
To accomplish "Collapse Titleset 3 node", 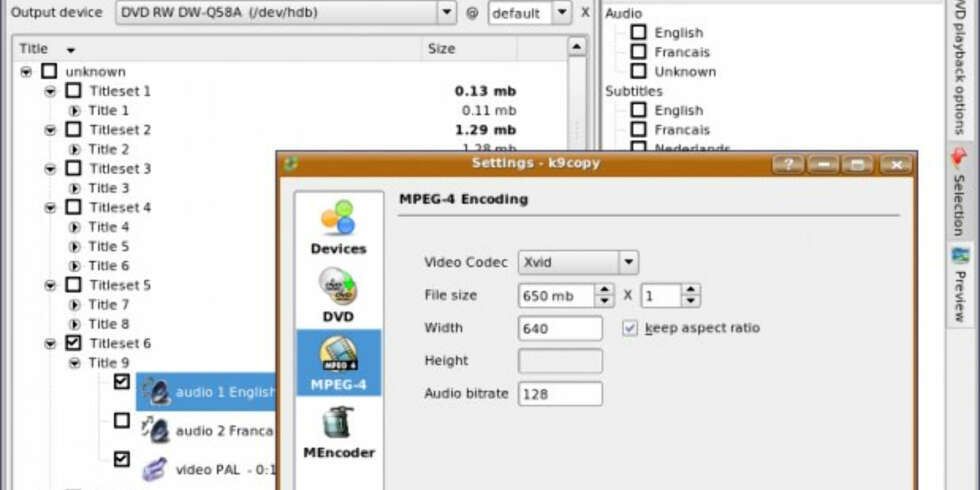I will coord(50,169).
